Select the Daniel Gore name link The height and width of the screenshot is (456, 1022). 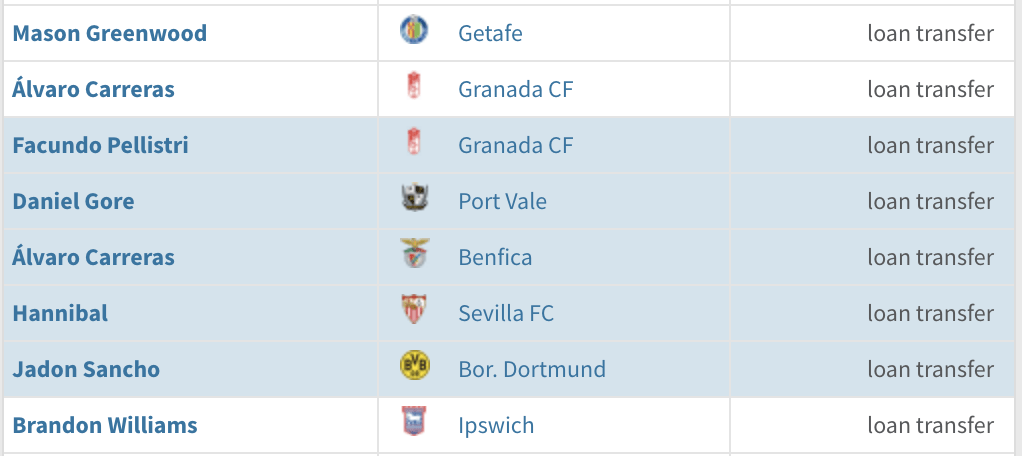pyautogui.click(x=73, y=201)
